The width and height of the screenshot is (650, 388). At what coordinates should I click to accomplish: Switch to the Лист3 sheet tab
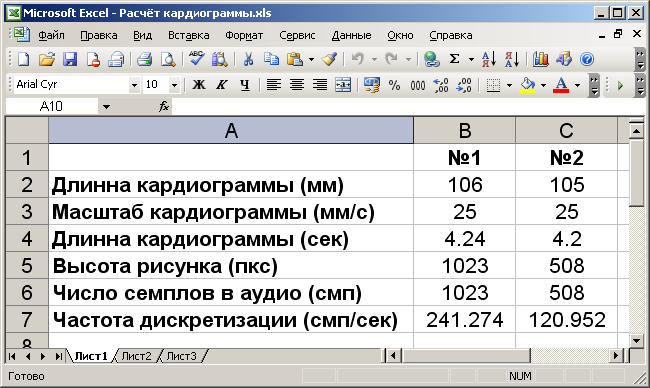click(181, 356)
